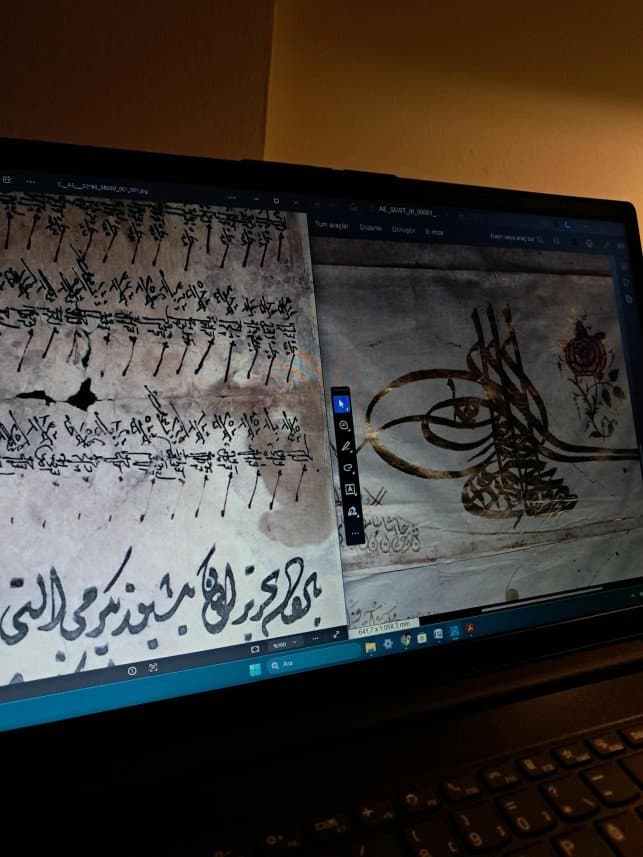
Task: Switch to the red Acrobat icon on the taskbar
Action: (x=469, y=629)
